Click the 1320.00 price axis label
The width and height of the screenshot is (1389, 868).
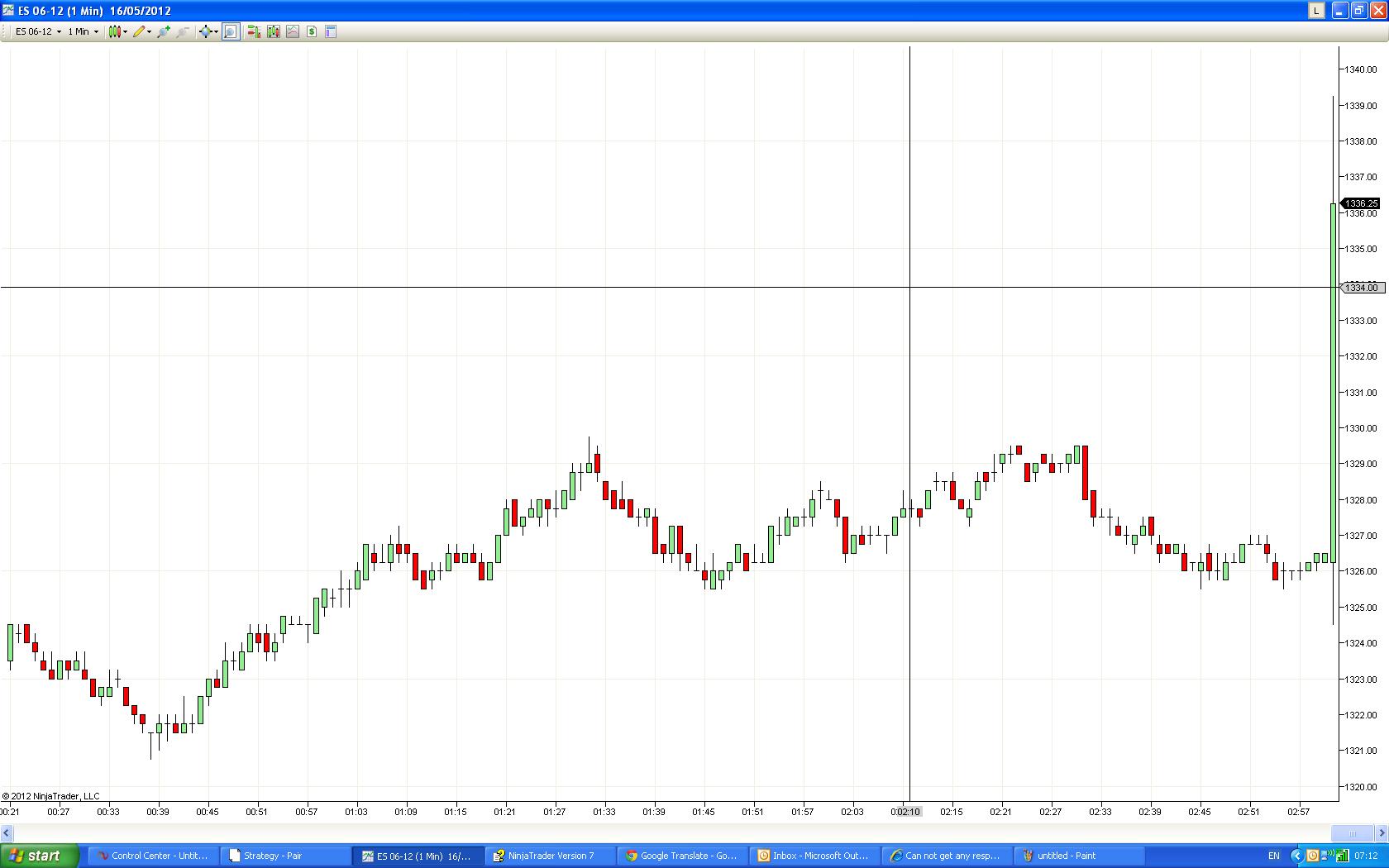click(1361, 787)
